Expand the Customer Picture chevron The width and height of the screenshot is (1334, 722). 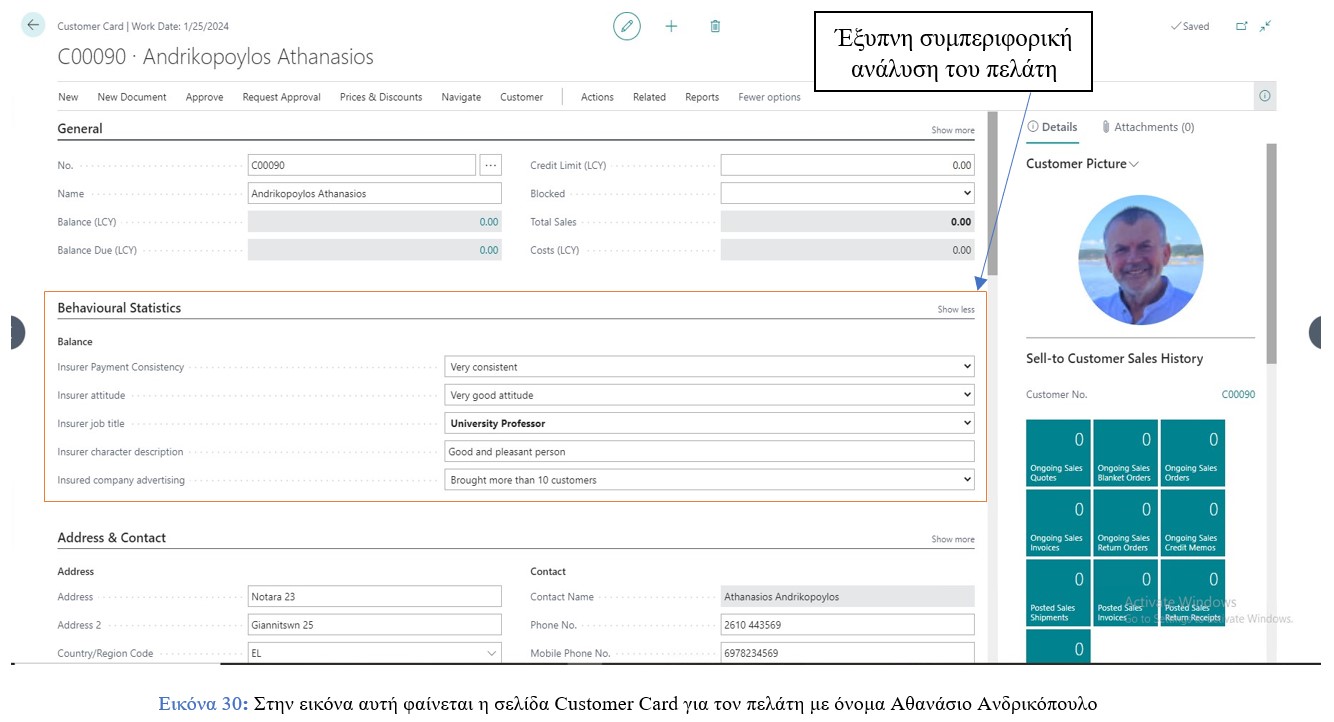pos(1134,164)
